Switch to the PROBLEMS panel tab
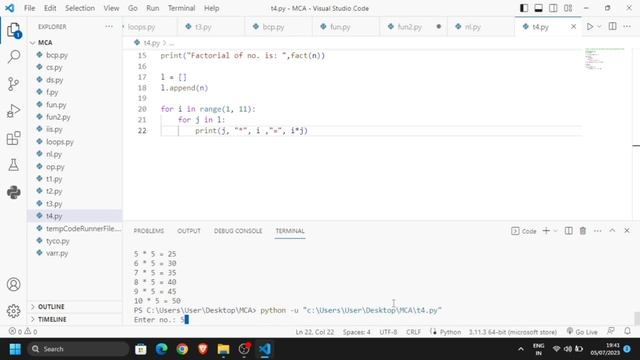This screenshot has width=640, height=360. click(149, 231)
